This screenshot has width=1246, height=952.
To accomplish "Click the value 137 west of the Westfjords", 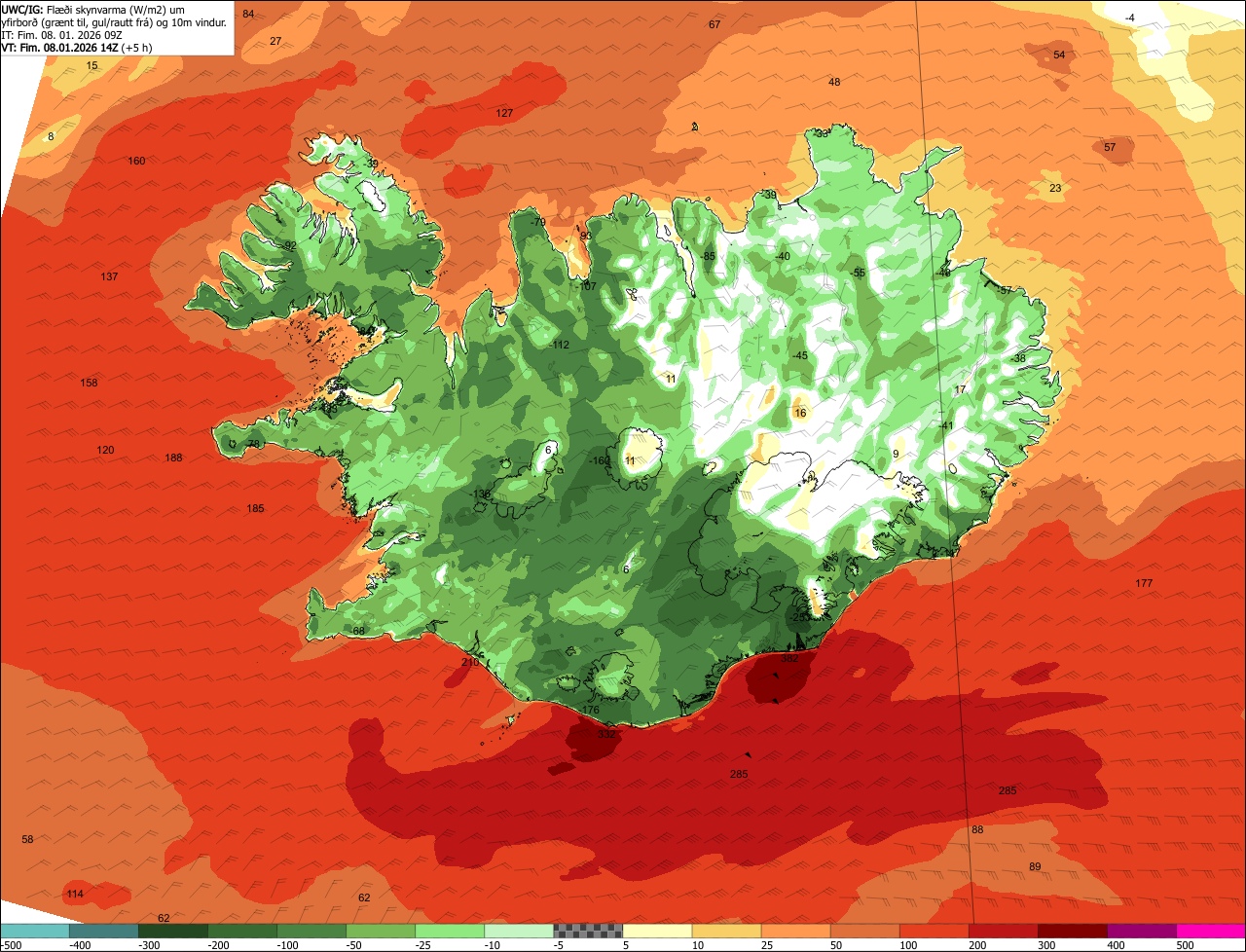I will coord(109,276).
